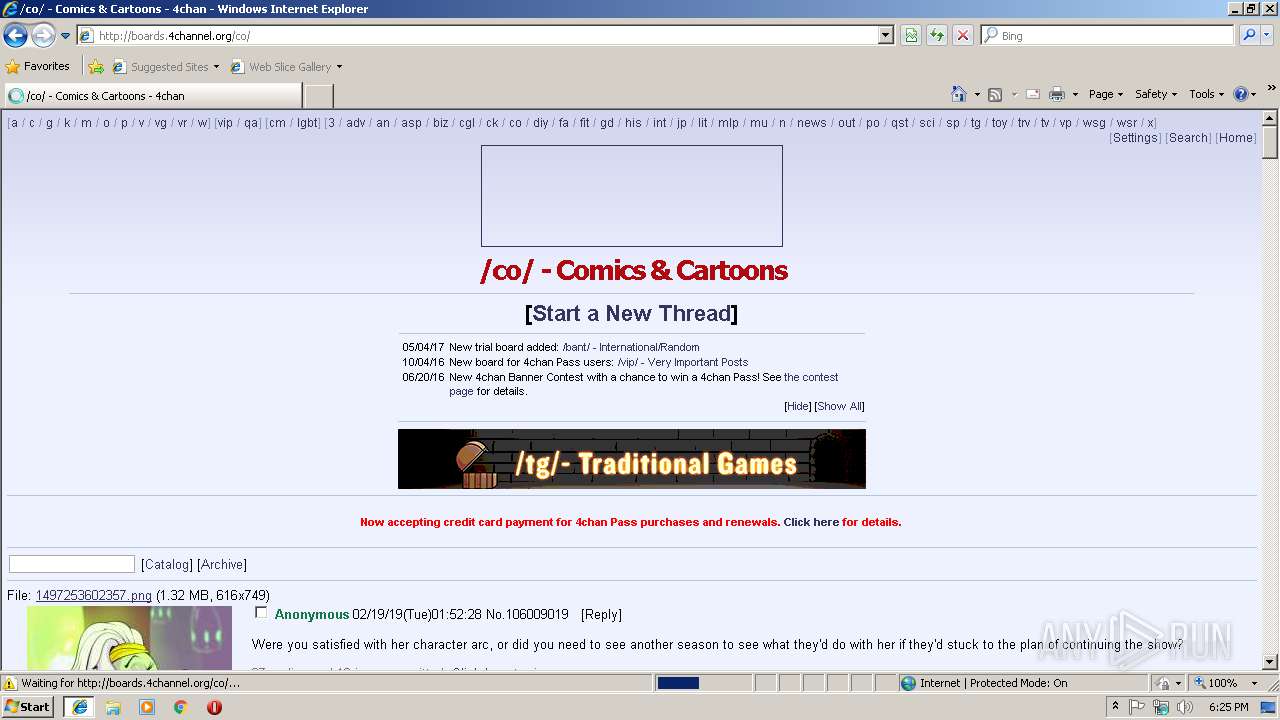1280x720 pixels.
Task: Open the Page menu
Action: [1106, 94]
